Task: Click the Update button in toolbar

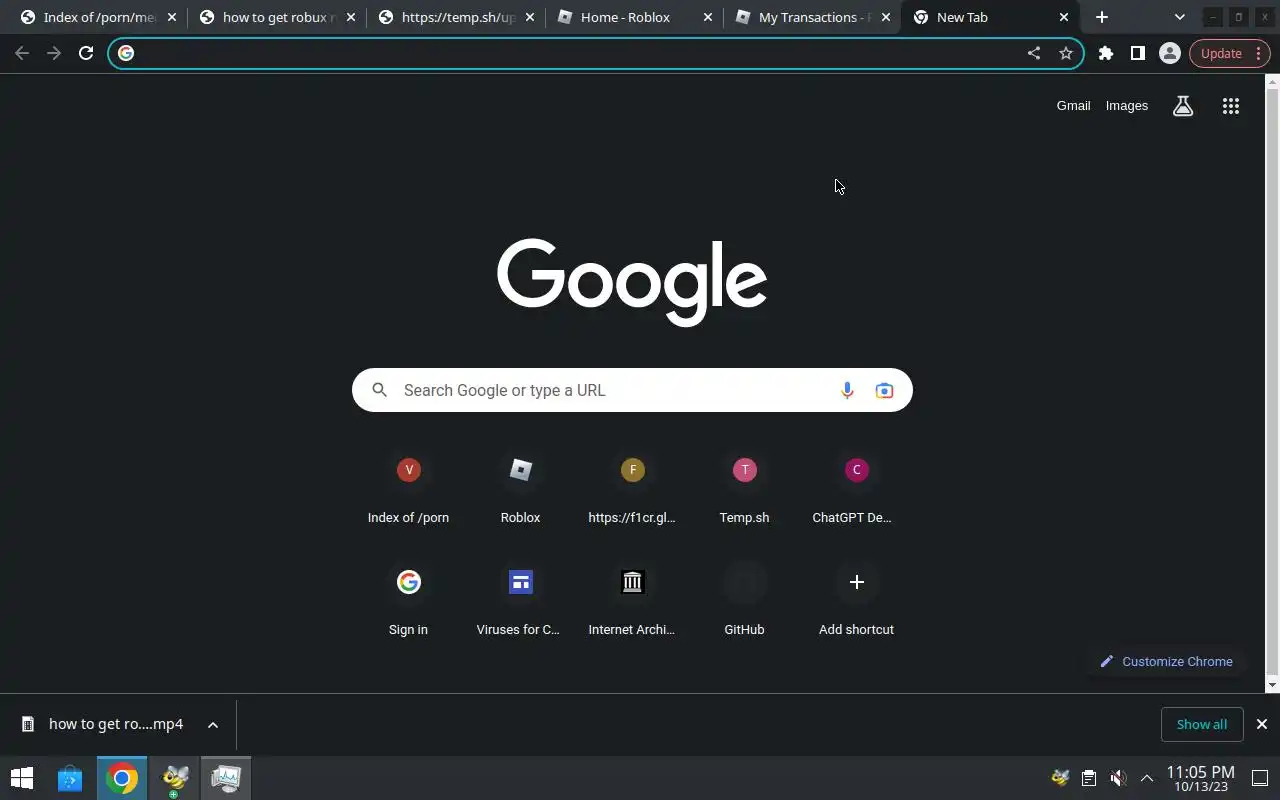Action: [x=1221, y=53]
